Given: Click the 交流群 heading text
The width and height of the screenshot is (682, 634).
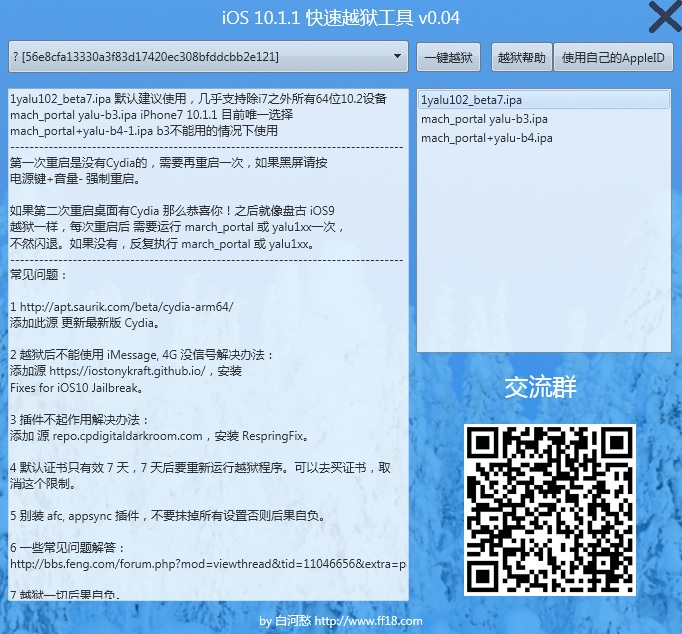Looking at the screenshot, I should coord(541,387).
